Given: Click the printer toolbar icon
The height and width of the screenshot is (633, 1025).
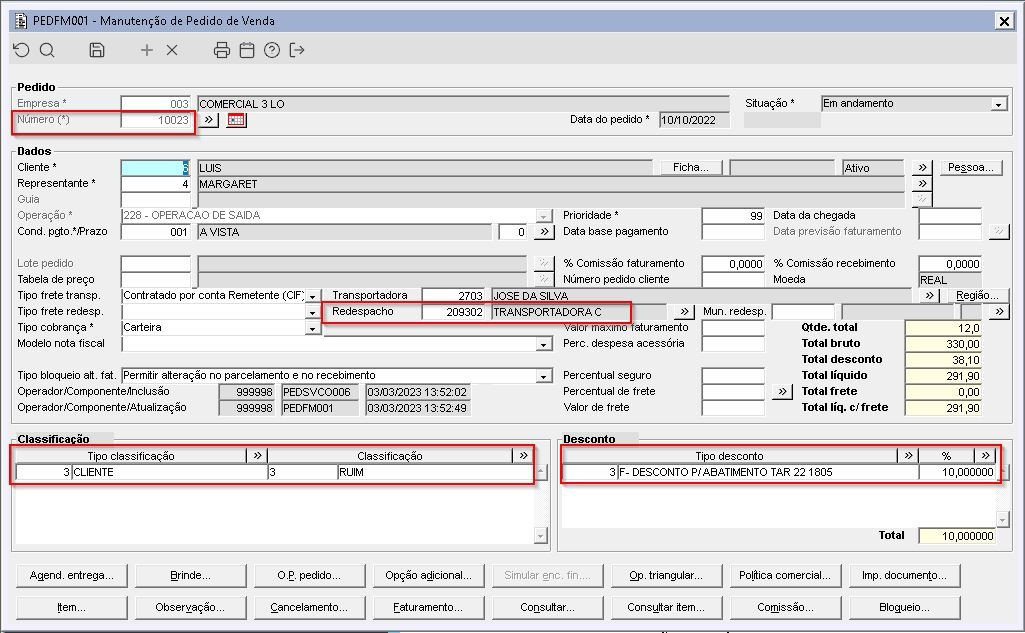Looking at the screenshot, I should 222,50.
